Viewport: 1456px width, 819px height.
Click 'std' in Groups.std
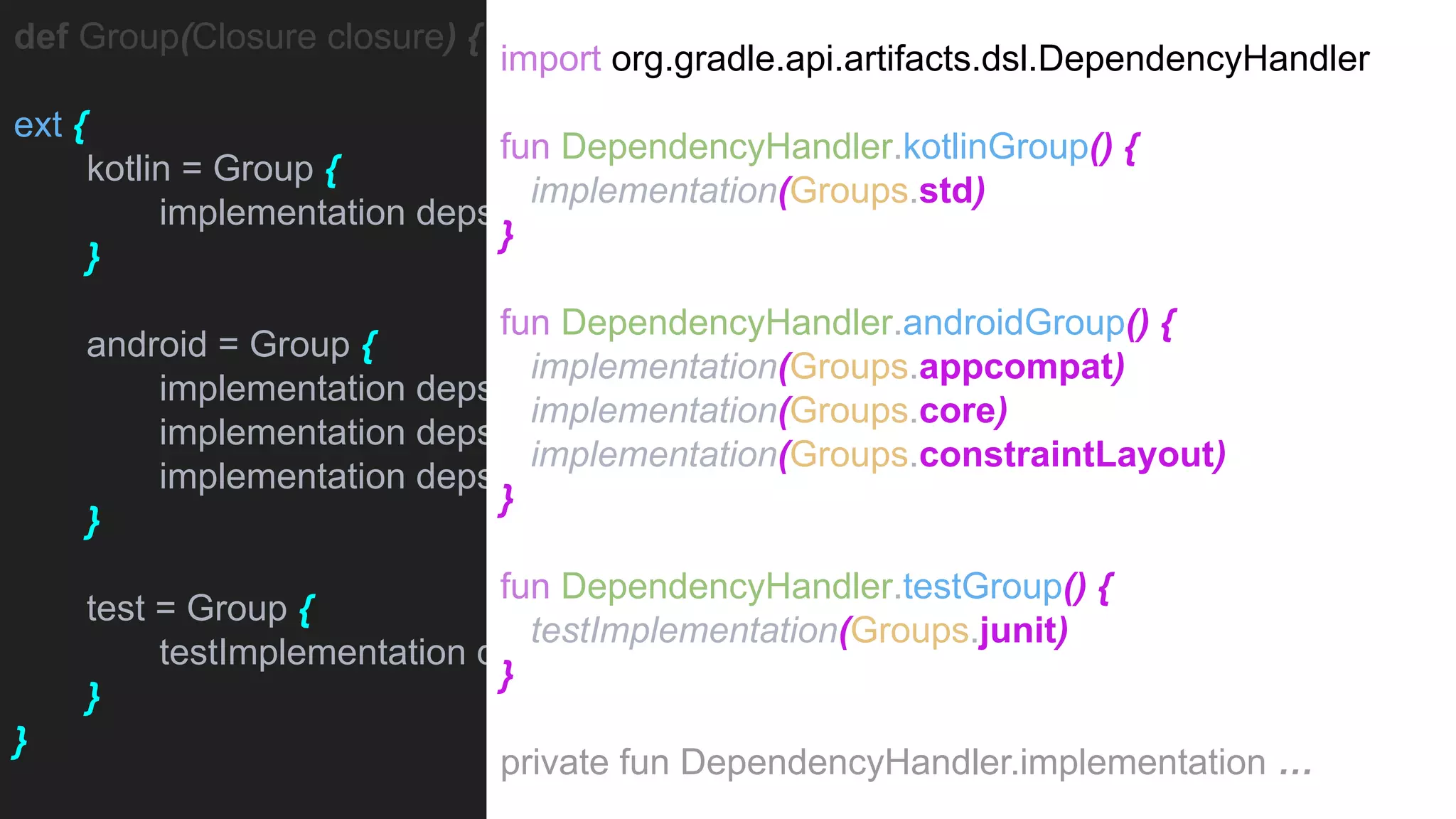946,191
